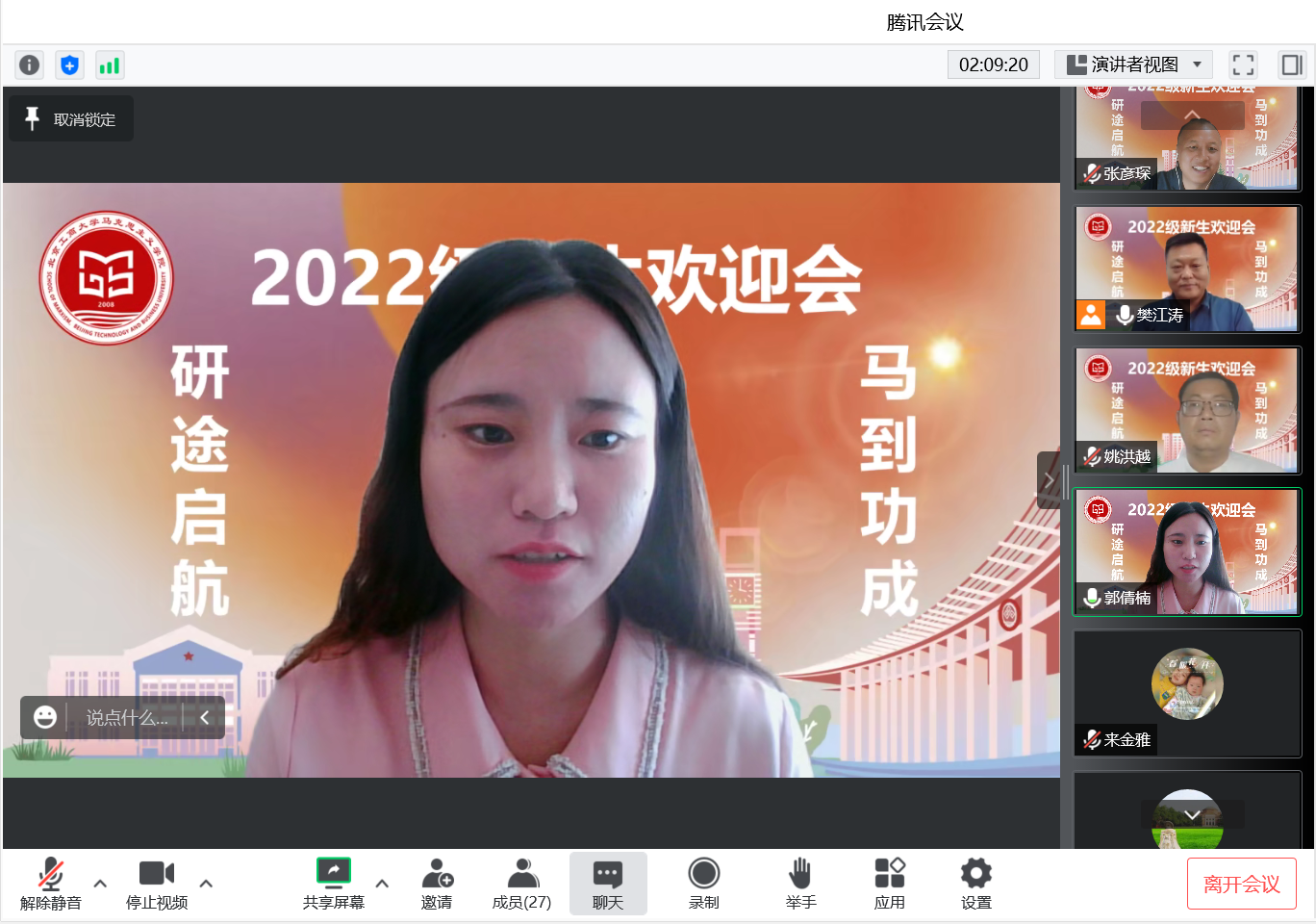
Task: Click the mic icon beside 樊江涛
Action: coord(1125,315)
